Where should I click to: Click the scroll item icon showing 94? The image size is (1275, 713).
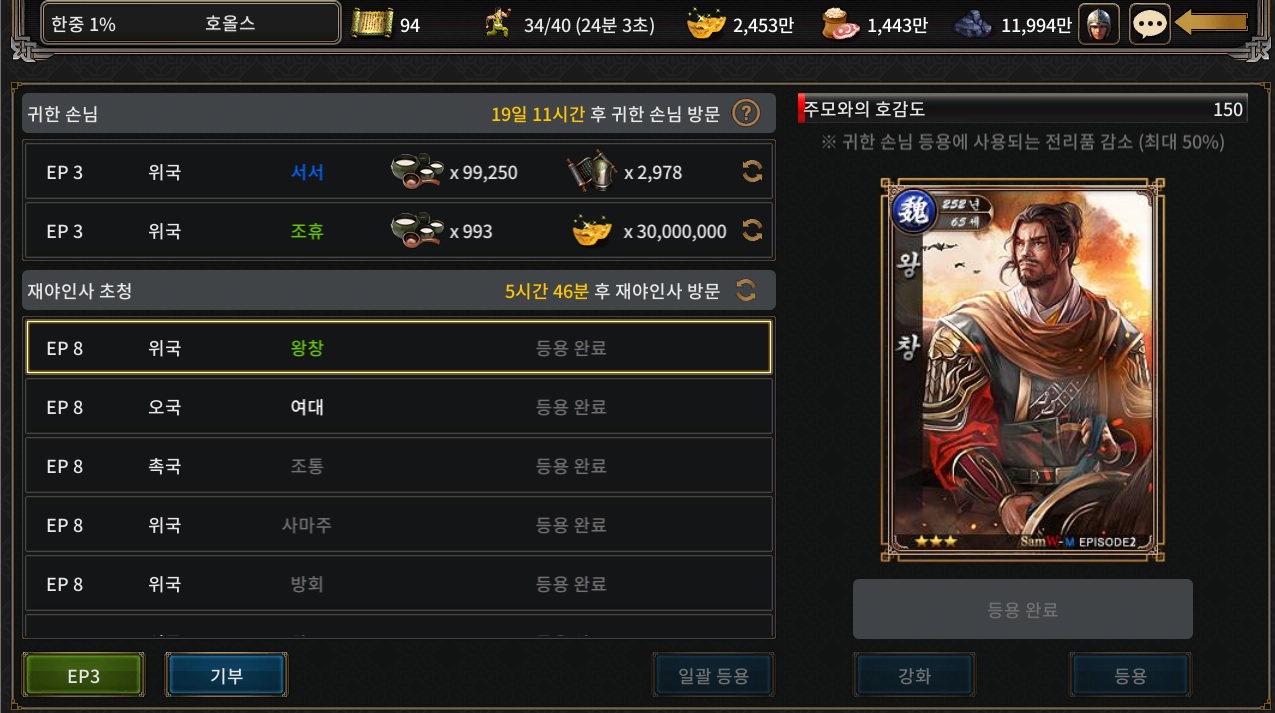372,24
